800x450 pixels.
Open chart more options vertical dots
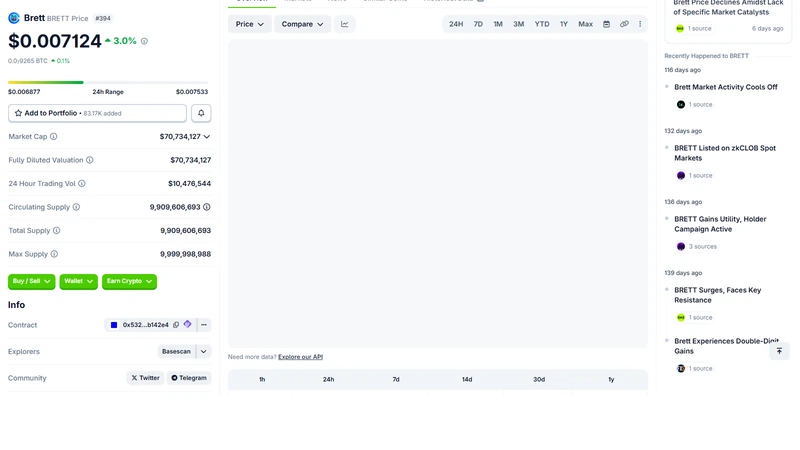(640, 24)
